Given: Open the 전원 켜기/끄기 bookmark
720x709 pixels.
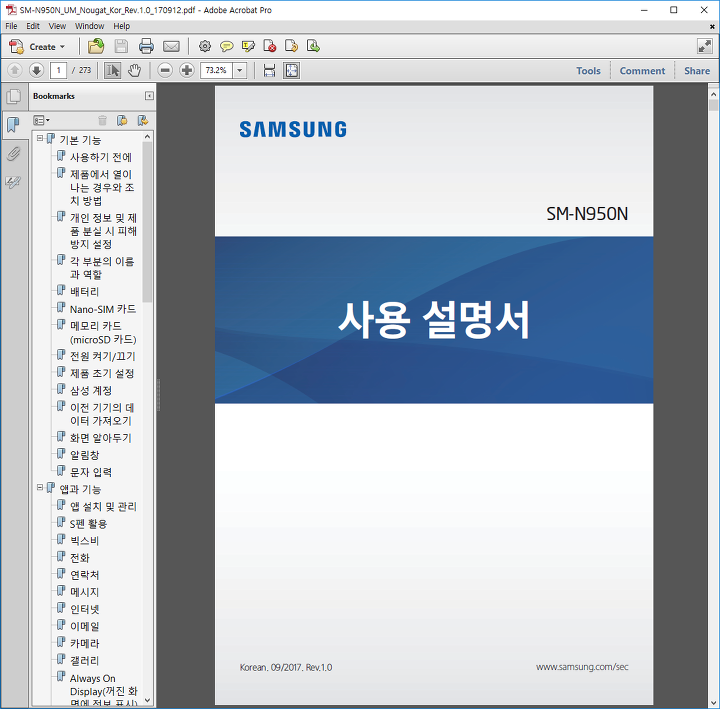Looking at the screenshot, I should tap(103, 356).
